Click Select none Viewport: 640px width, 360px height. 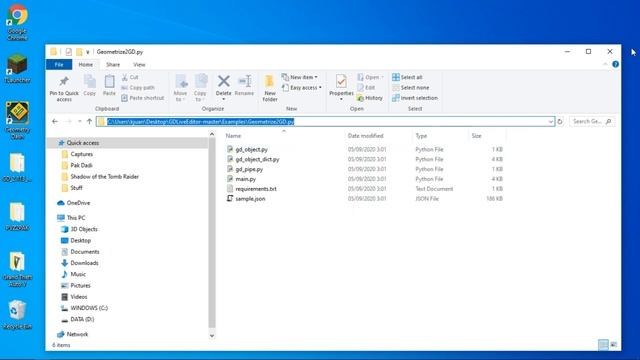(x=411, y=87)
